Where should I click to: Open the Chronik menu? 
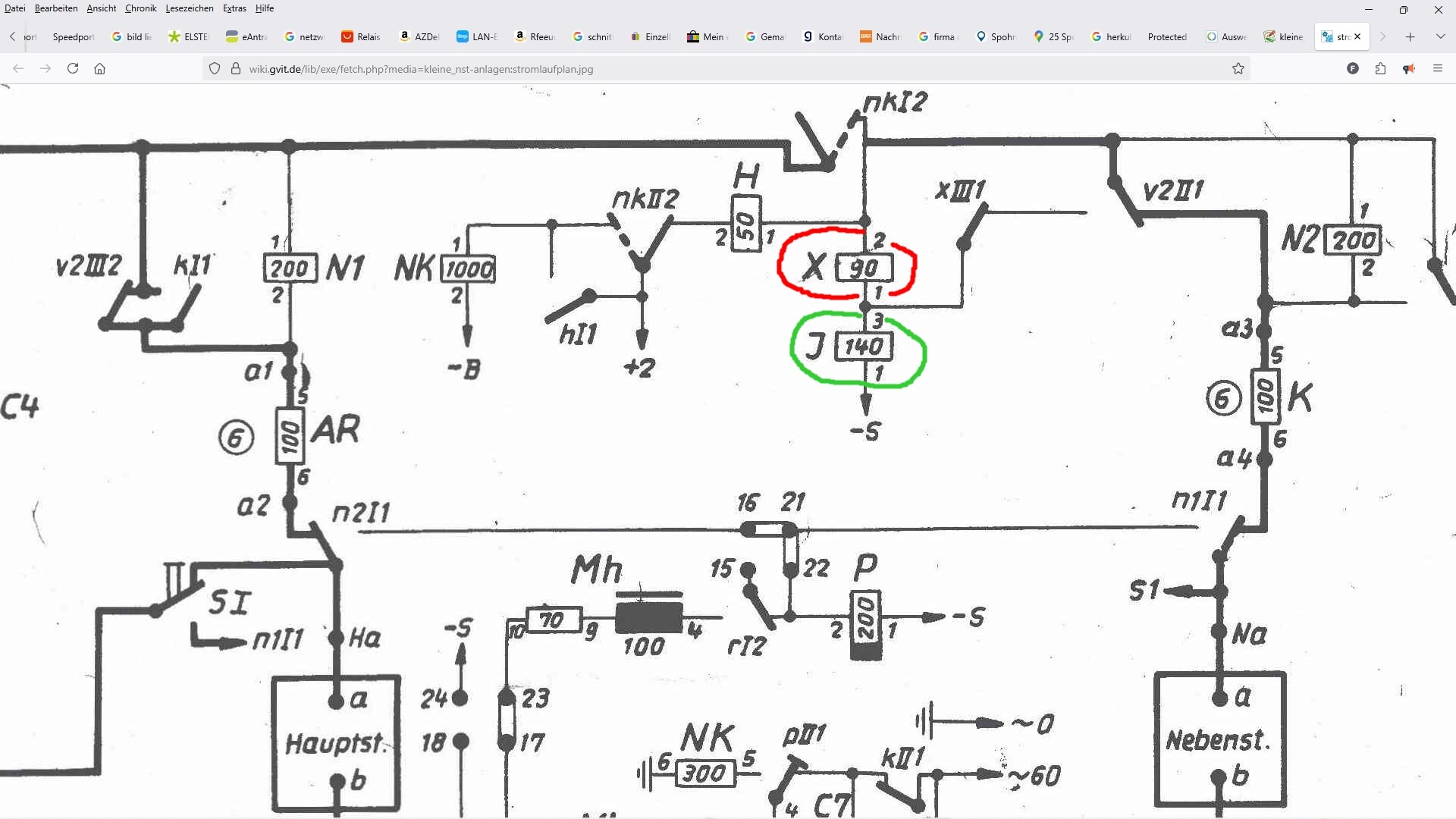coord(140,8)
